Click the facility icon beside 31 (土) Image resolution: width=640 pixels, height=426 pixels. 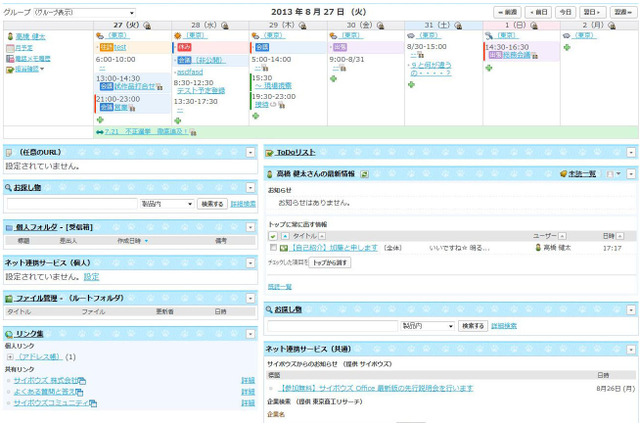tap(458, 25)
